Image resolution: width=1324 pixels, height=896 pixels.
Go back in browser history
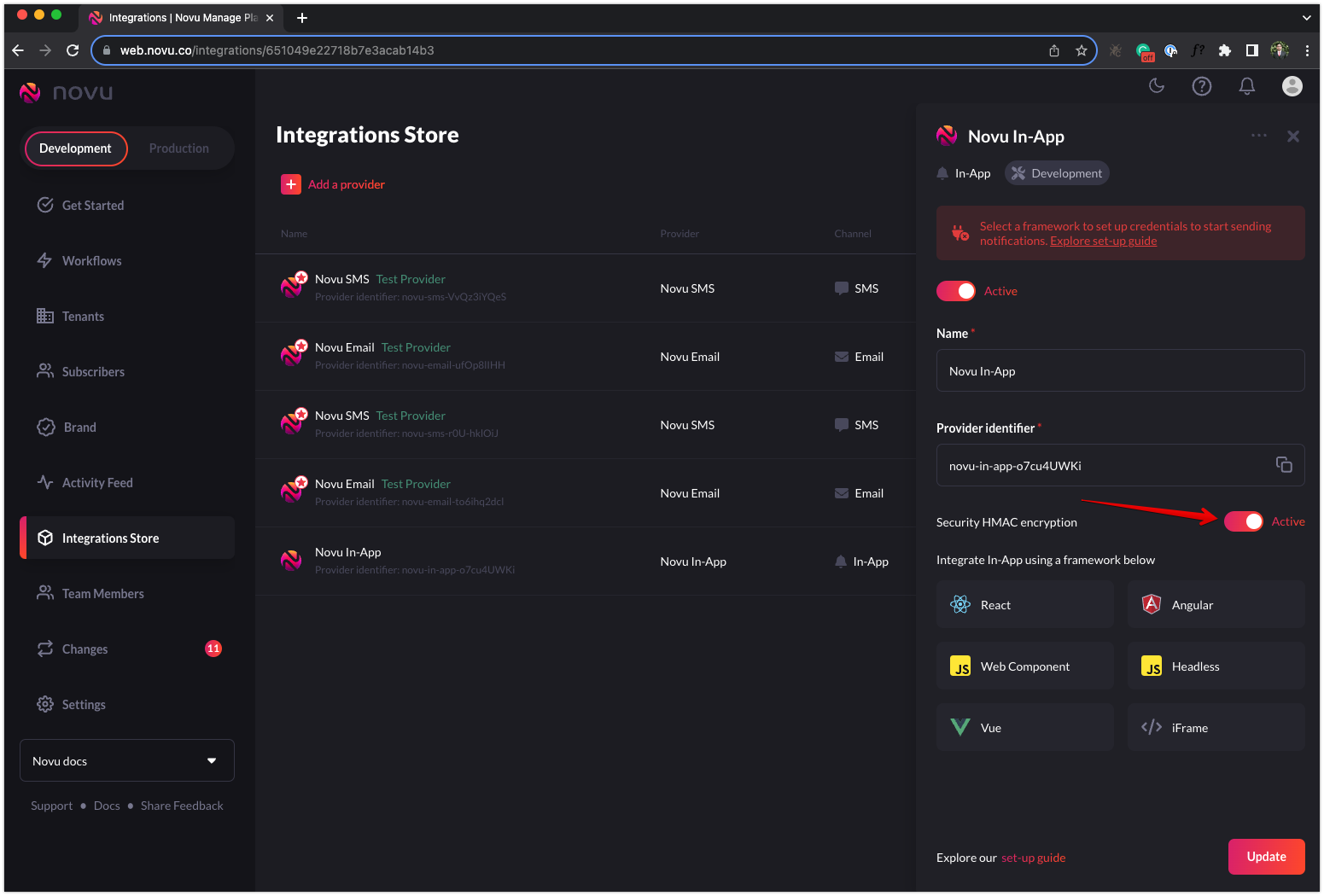[x=18, y=50]
